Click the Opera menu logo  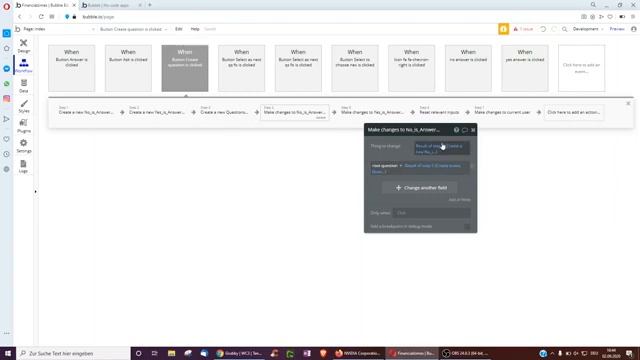click(7, 6)
